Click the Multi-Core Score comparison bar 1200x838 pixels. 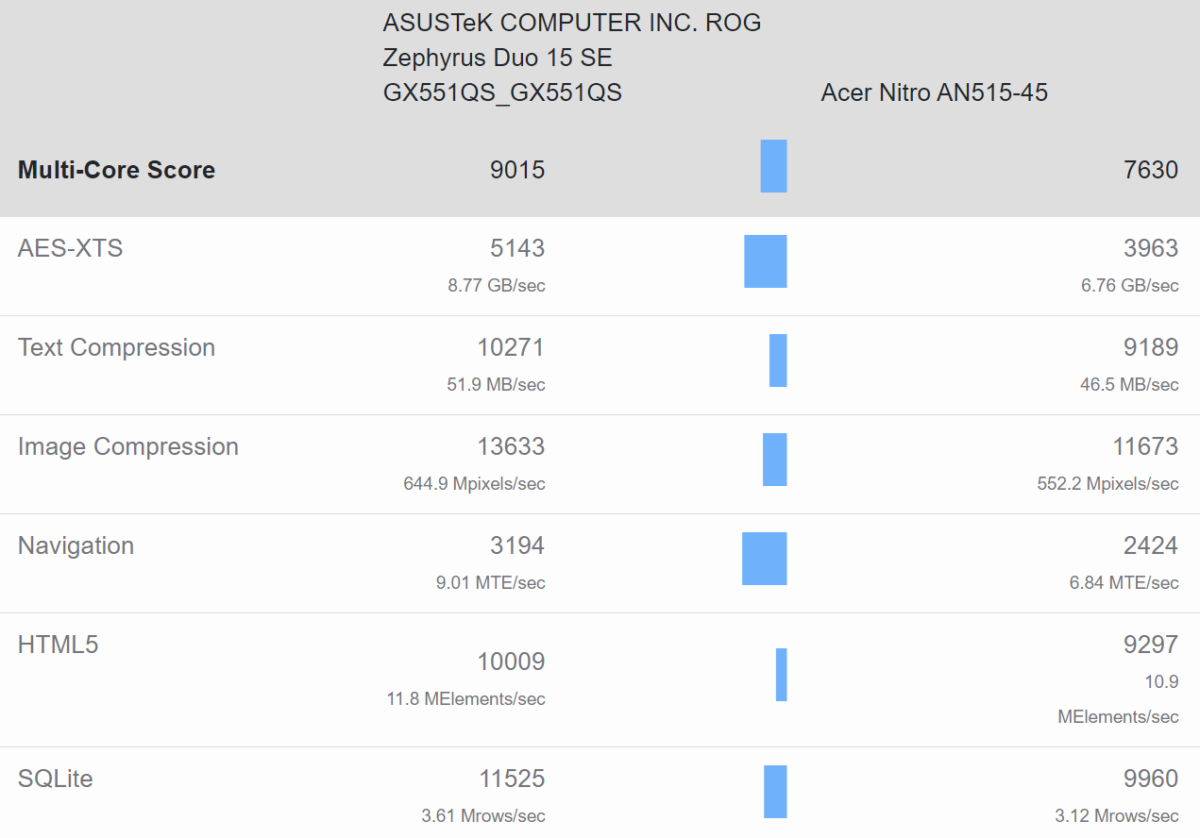[773, 166]
